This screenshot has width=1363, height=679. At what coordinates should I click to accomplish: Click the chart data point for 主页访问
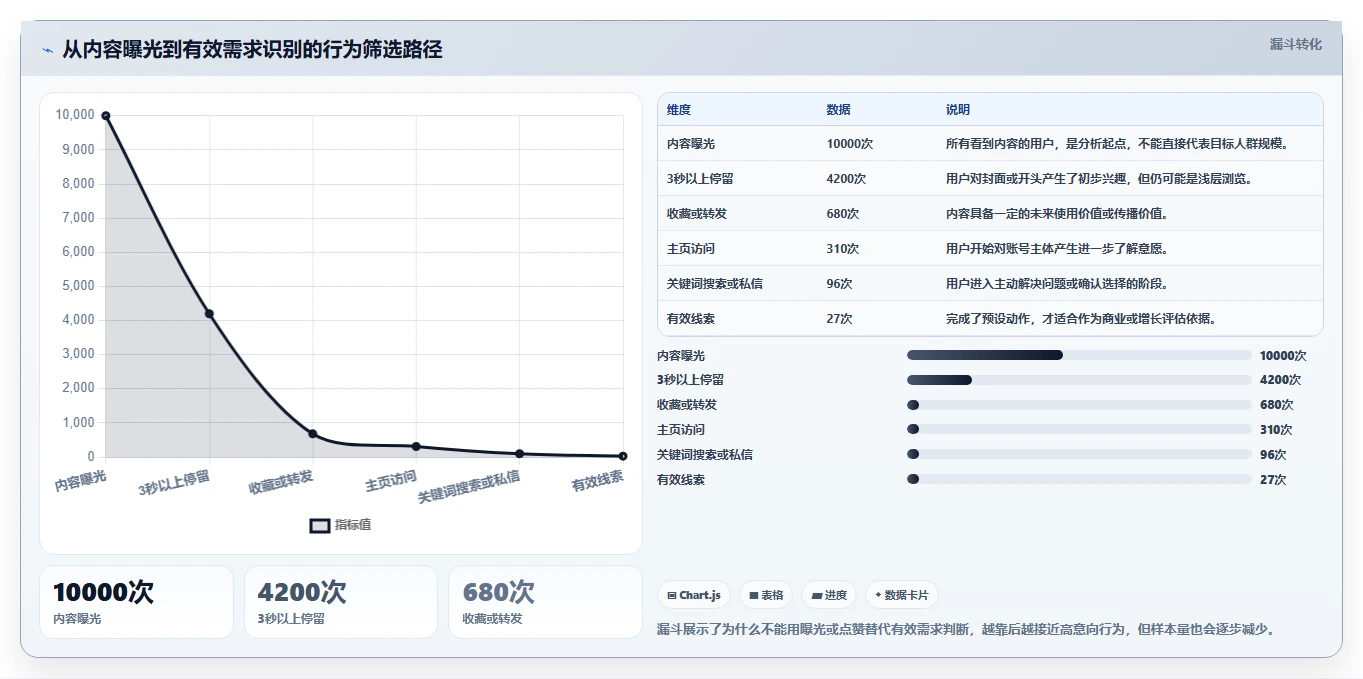[416, 446]
